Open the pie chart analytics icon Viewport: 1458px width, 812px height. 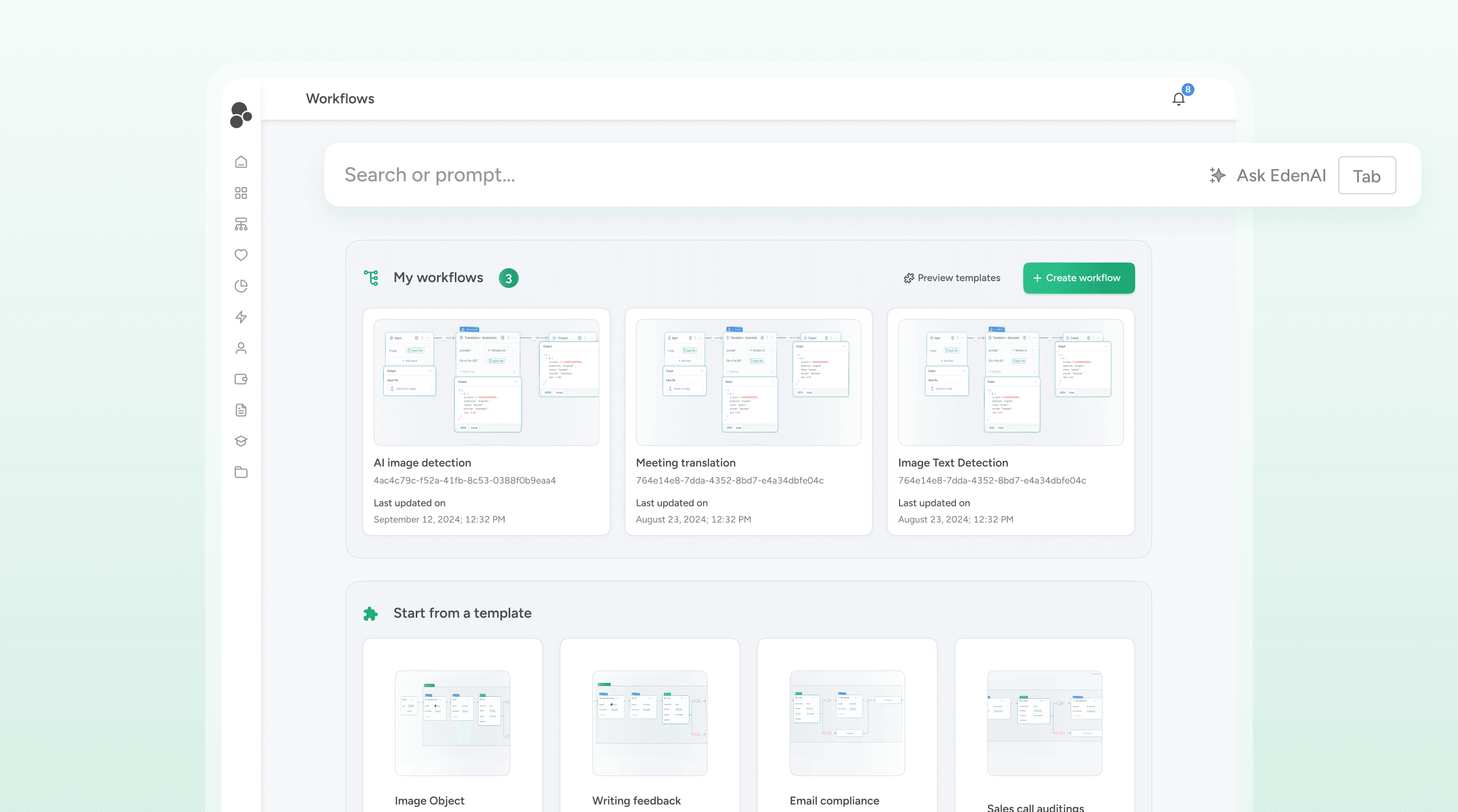click(241, 286)
